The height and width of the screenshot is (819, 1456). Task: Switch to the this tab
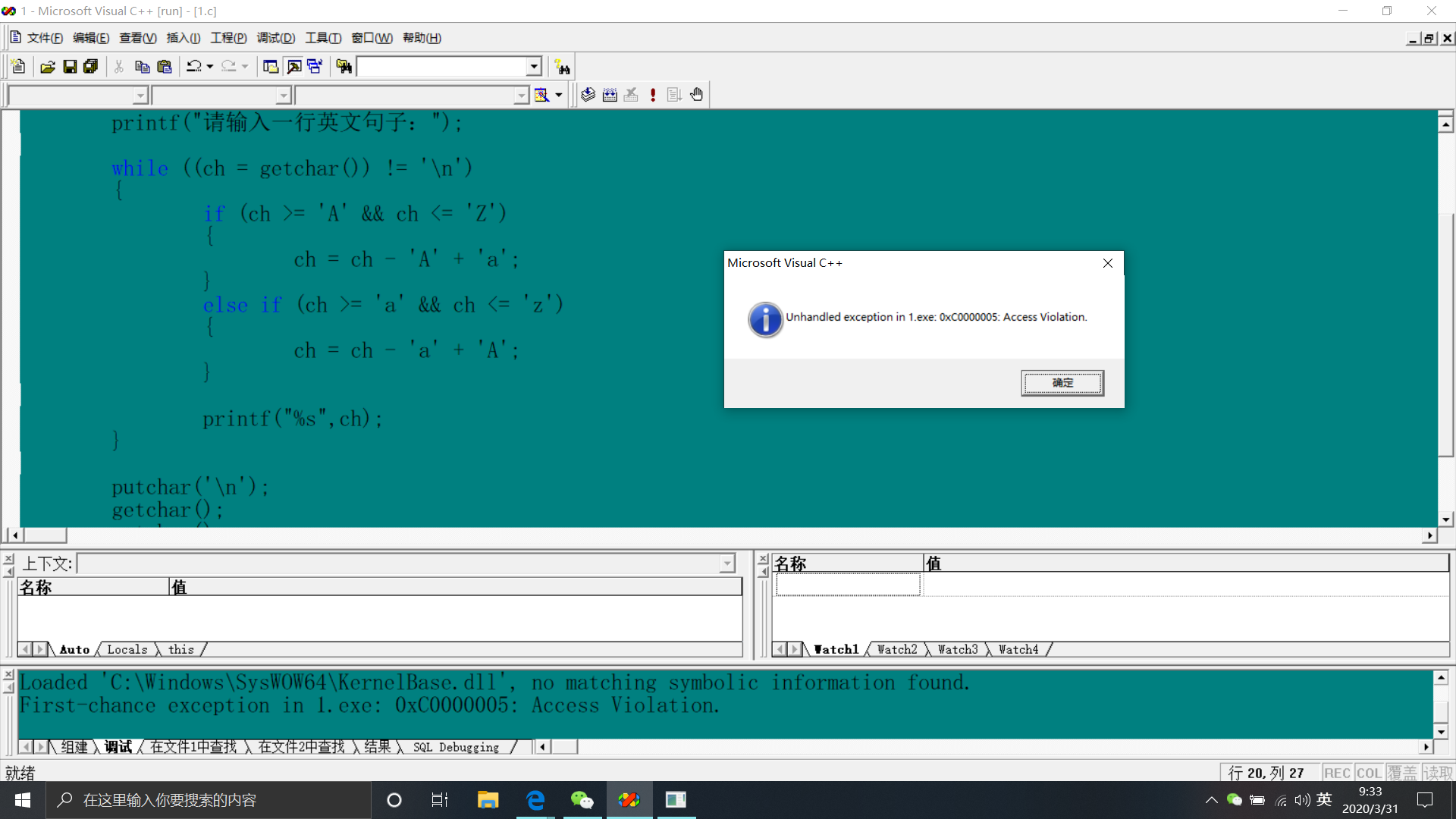(181, 650)
